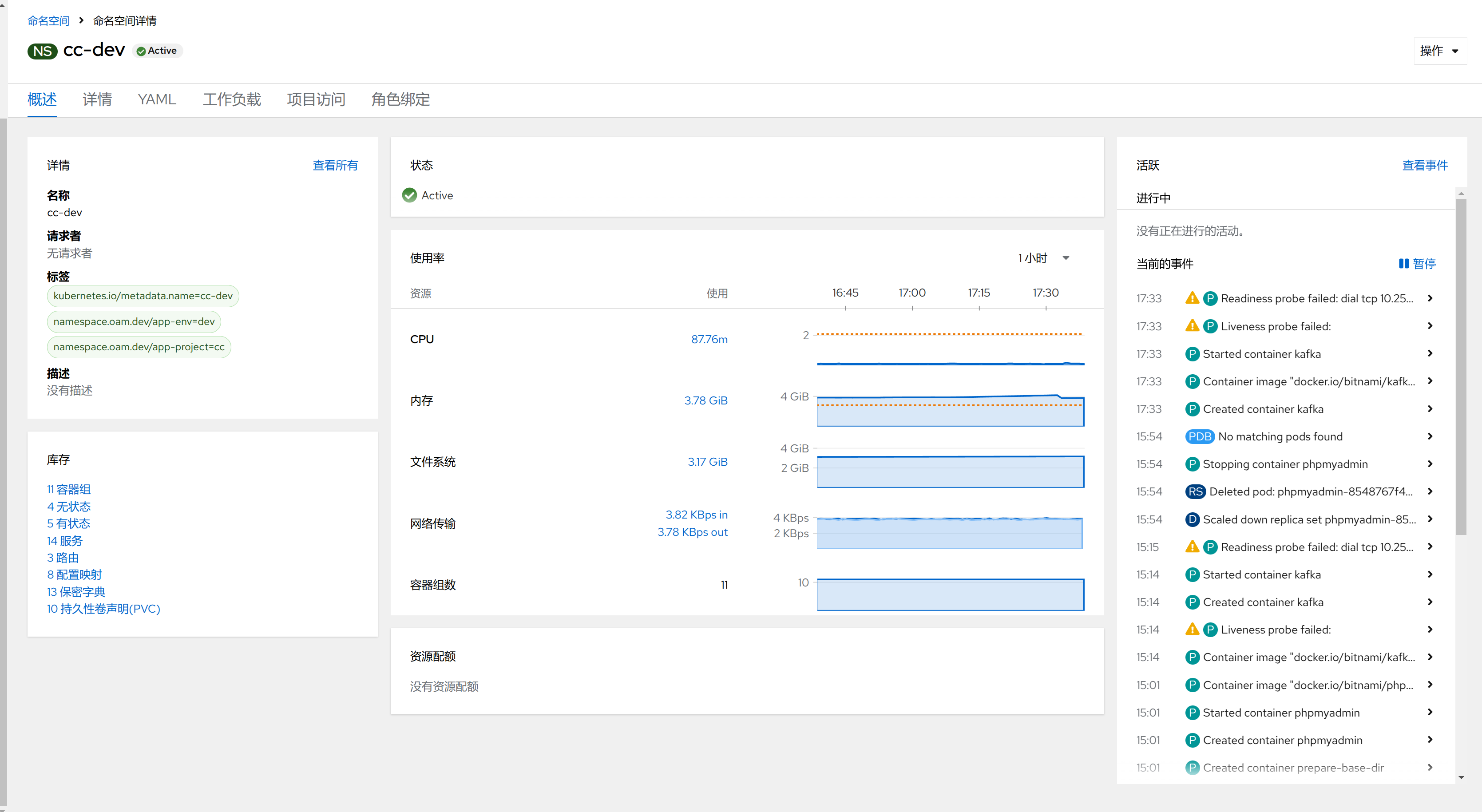The image size is (1482, 812).
Task: Click the P badge on Stopping container phpmyadmin
Action: (x=1192, y=464)
